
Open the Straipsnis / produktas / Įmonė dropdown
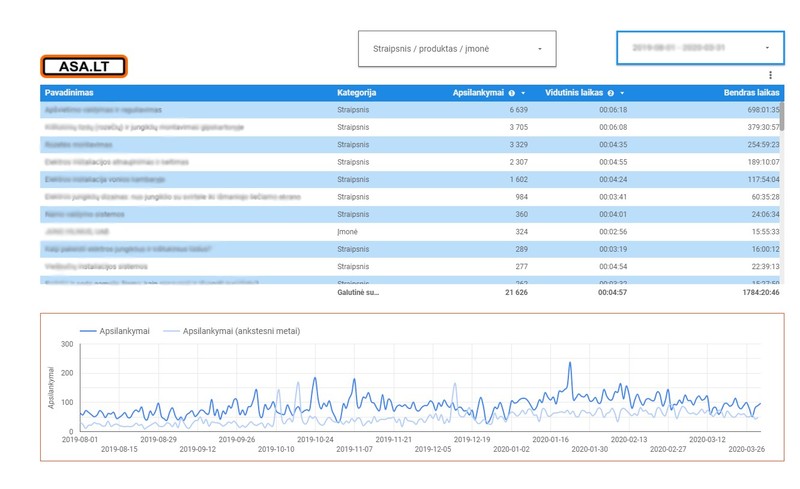point(457,49)
